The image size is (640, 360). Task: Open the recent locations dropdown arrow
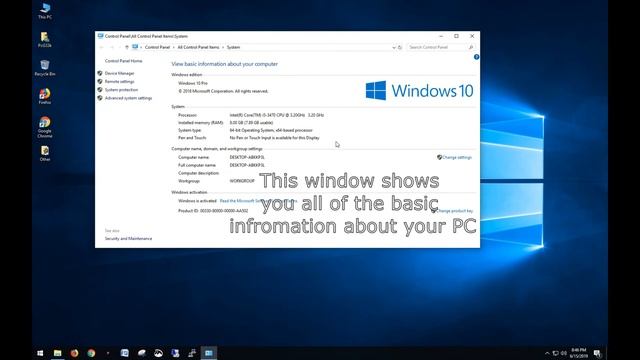point(120,47)
